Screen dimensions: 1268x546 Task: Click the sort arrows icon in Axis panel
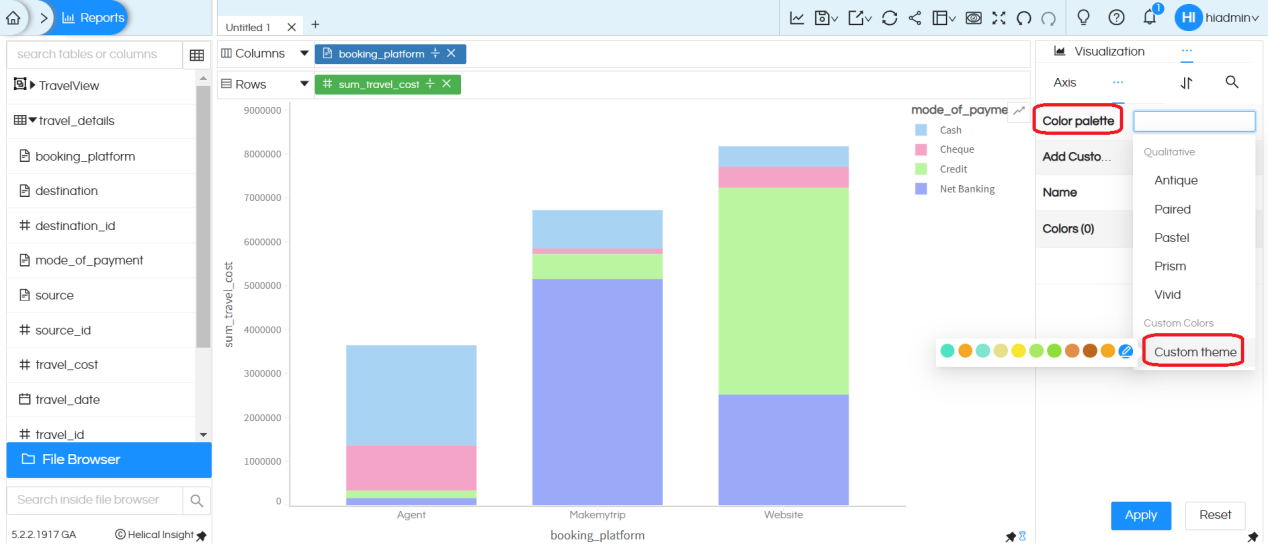(1187, 83)
